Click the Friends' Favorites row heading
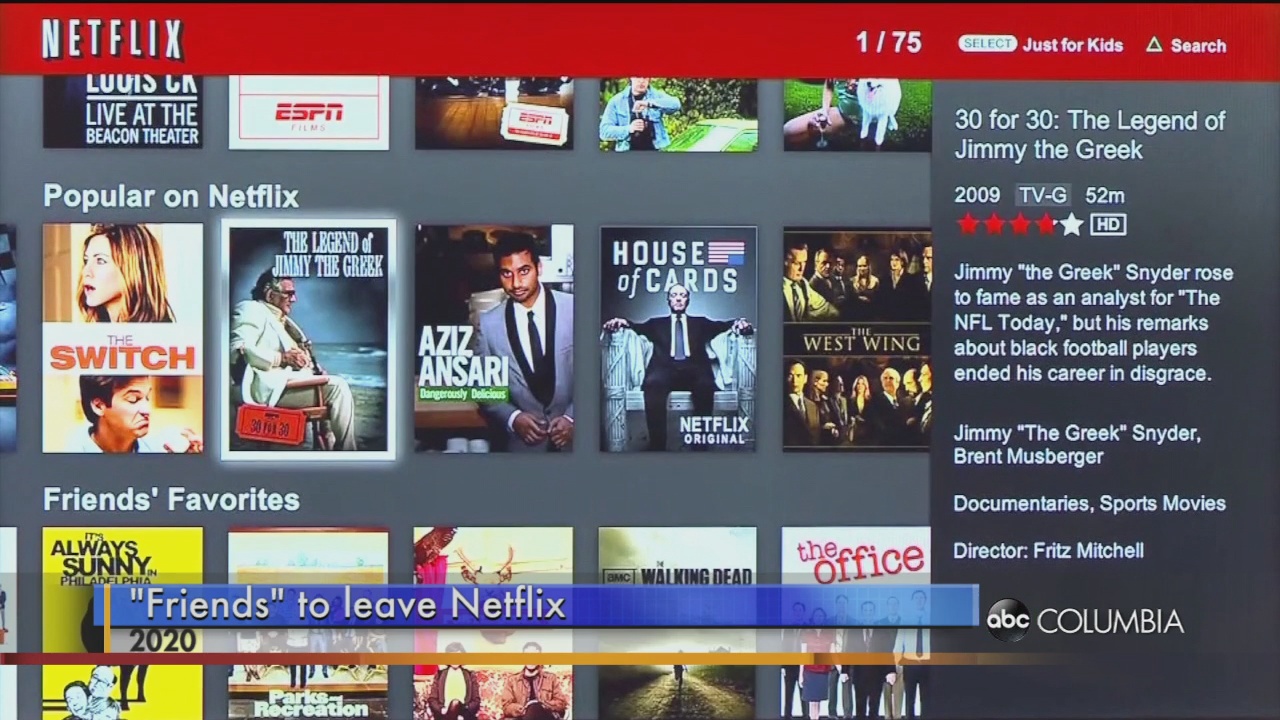1280x720 pixels. tap(171, 500)
